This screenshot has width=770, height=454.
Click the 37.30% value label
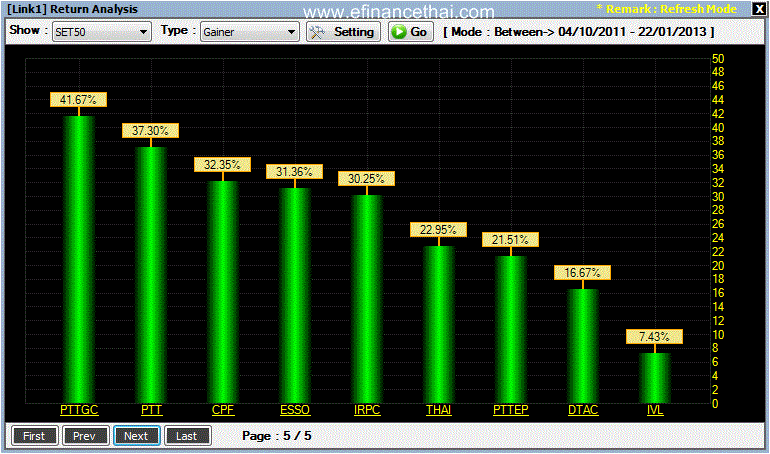pos(150,131)
